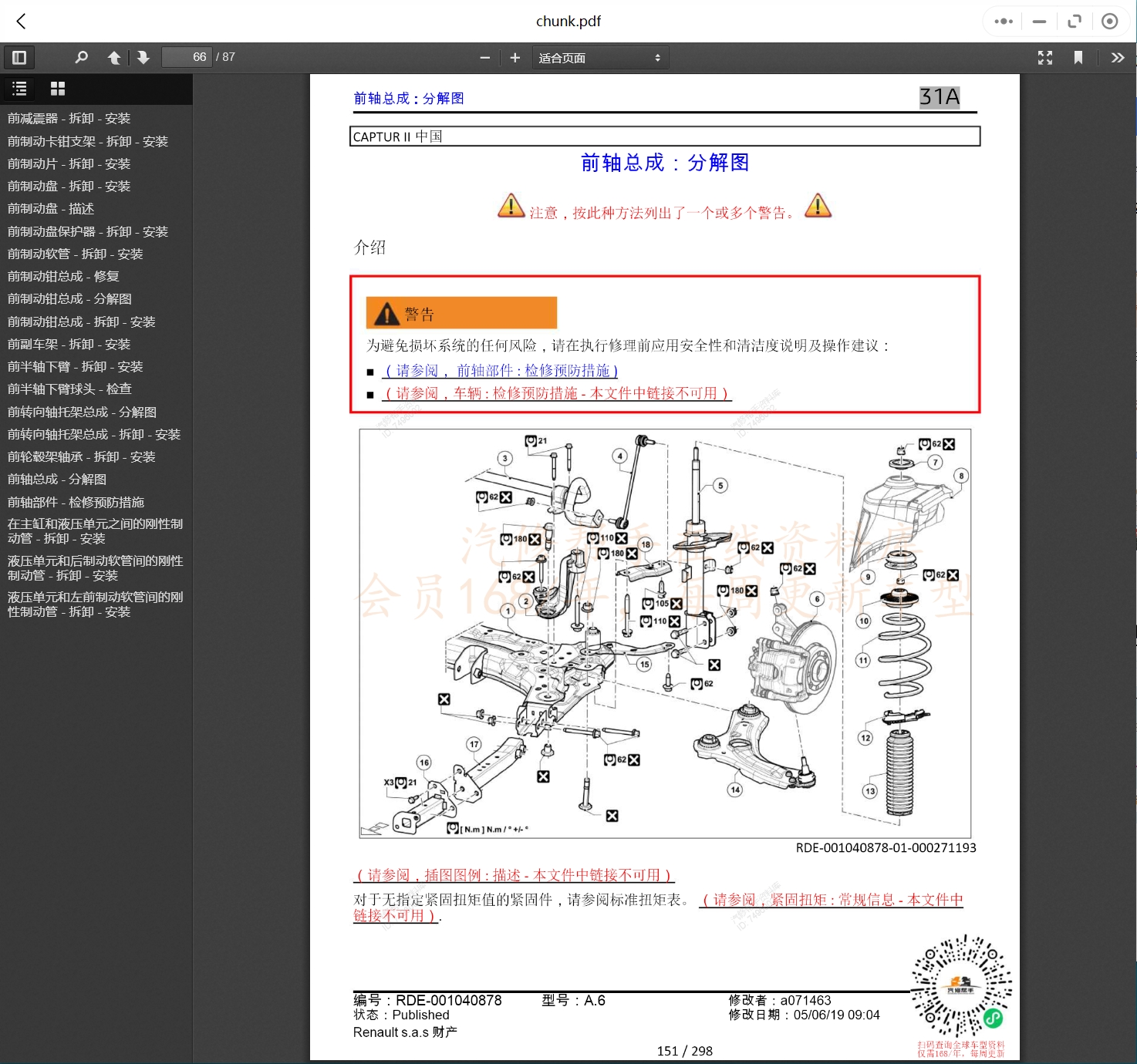Screen dimensions: 1137x1064
Task: Go to the previous page with the up arrow
Action: click(x=113, y=57)
